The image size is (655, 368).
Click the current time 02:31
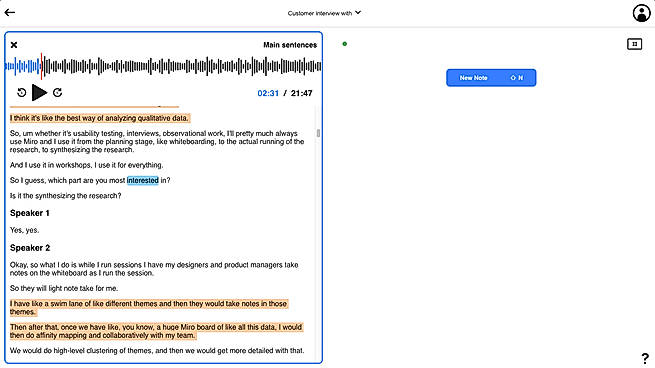pos(268,93)
